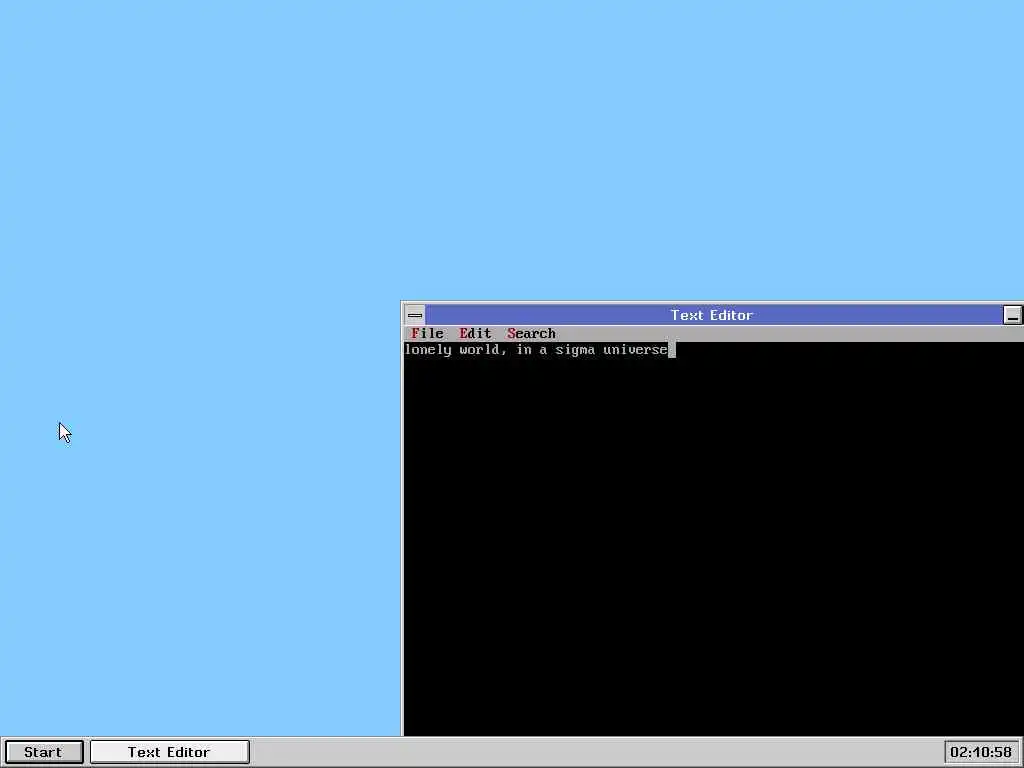Minimize the Text Editor window
Viewport: 1024px width, 768px height.
(1012, 315)
